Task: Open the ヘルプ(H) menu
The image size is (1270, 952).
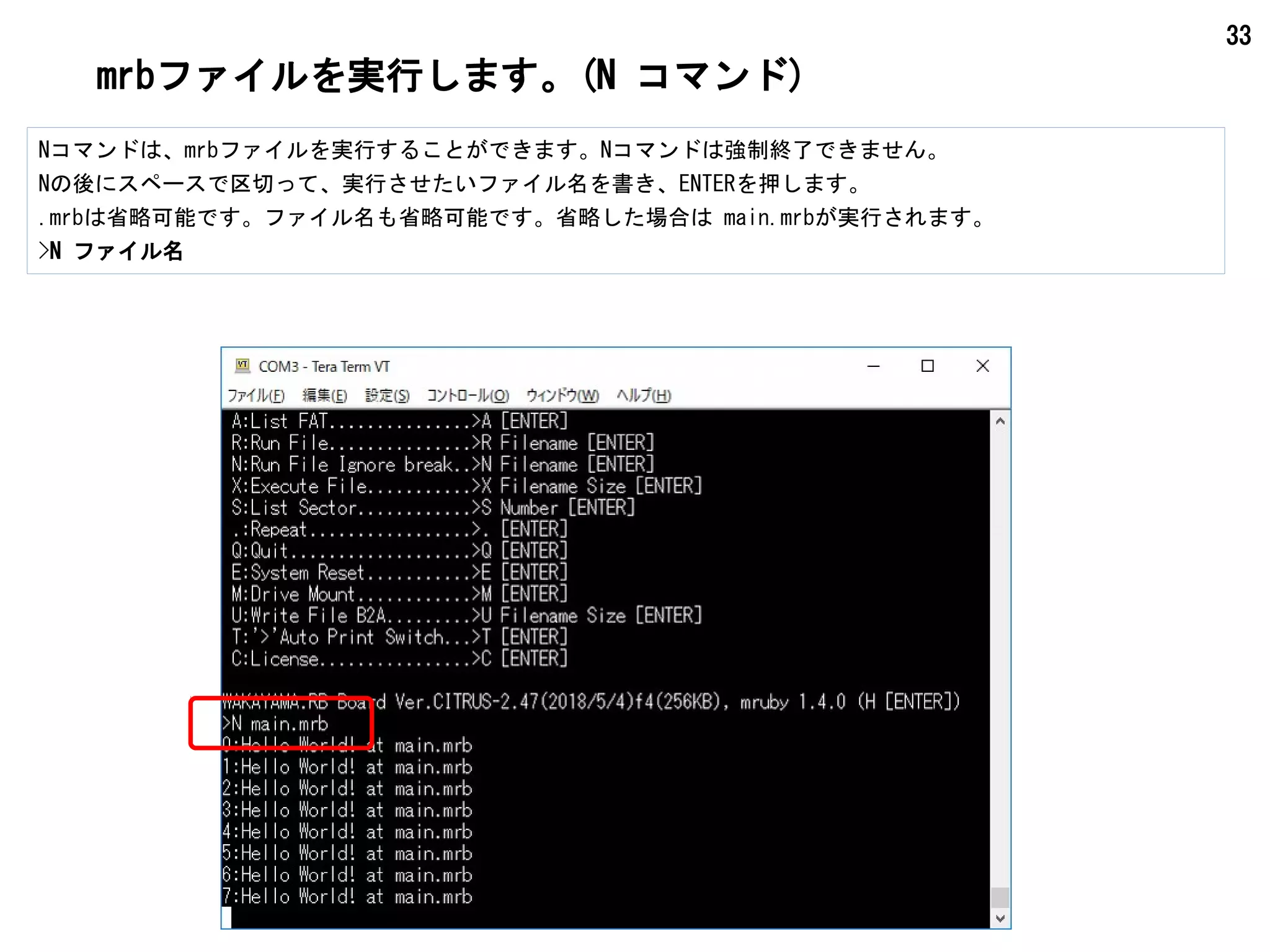Action: click(644, 395)
